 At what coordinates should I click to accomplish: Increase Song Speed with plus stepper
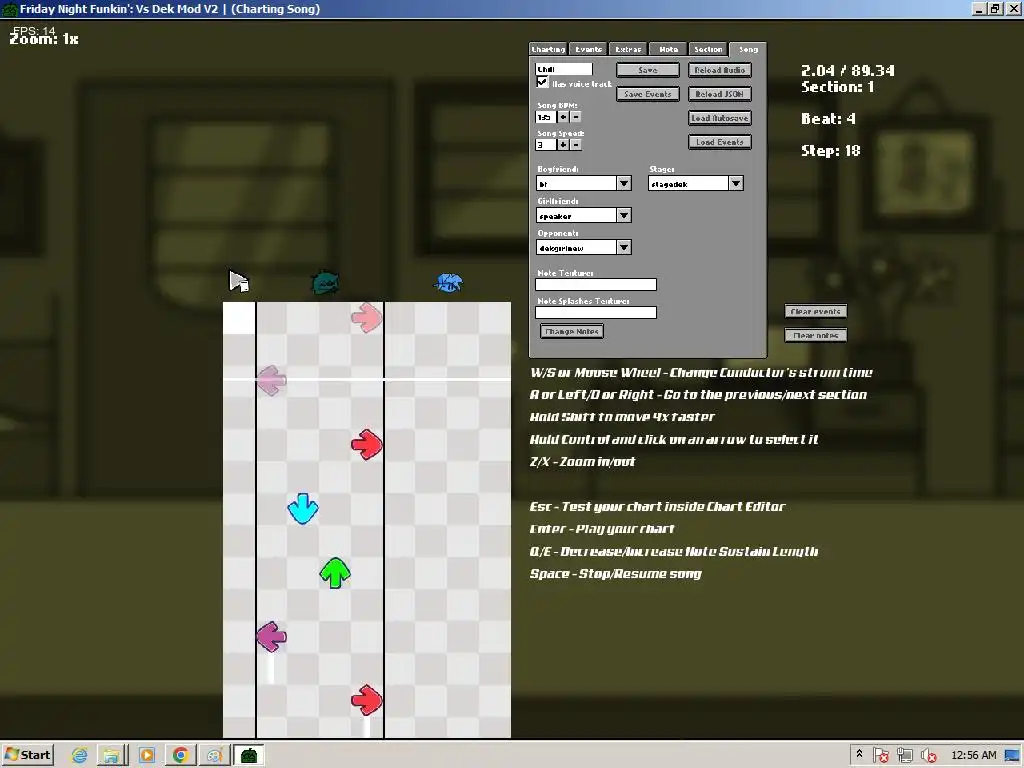(x=563, y=145)
